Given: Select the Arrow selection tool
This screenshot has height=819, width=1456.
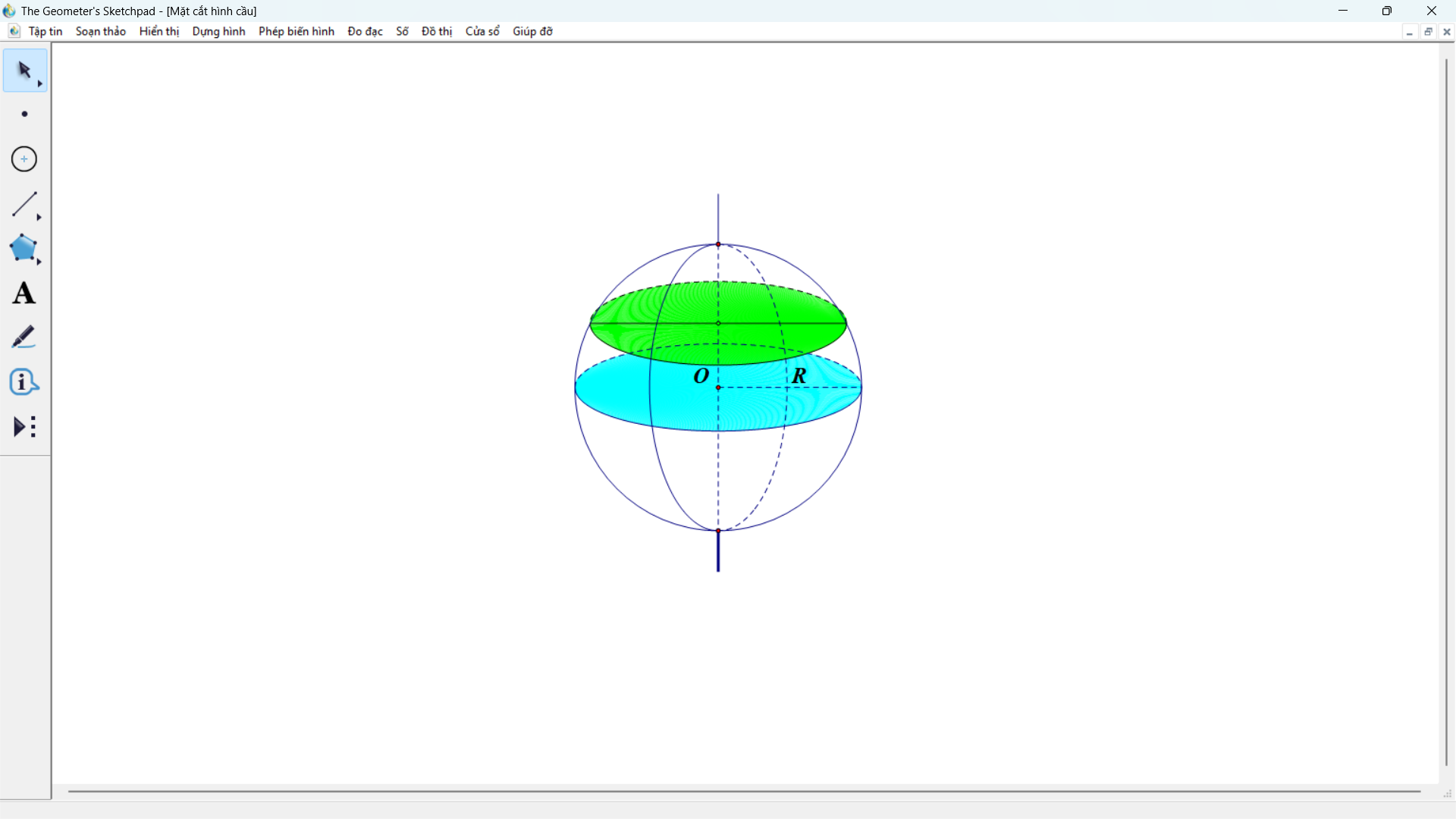Looking at the screenshot, I should pyautogui.click(x=24, y=70).
